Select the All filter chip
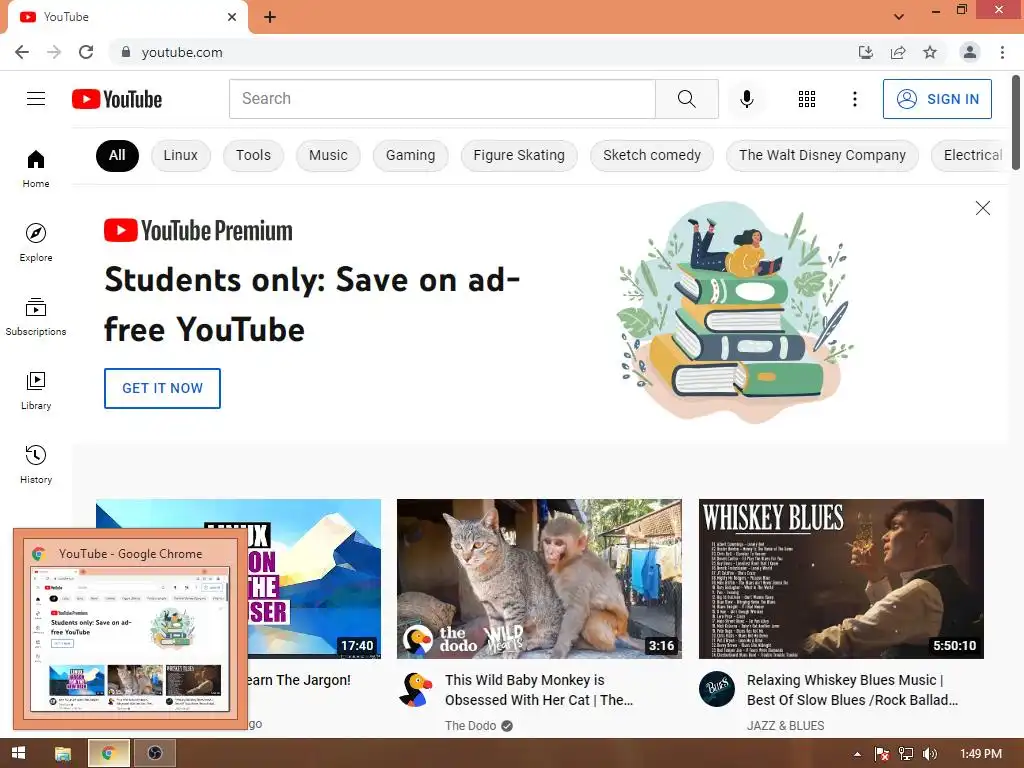 click(117, 155)
